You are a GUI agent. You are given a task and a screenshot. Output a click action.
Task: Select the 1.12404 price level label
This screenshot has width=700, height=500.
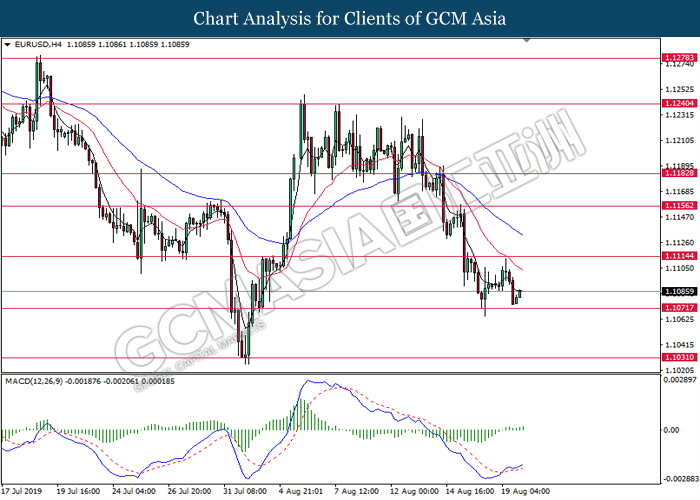(x=679, y=103)
